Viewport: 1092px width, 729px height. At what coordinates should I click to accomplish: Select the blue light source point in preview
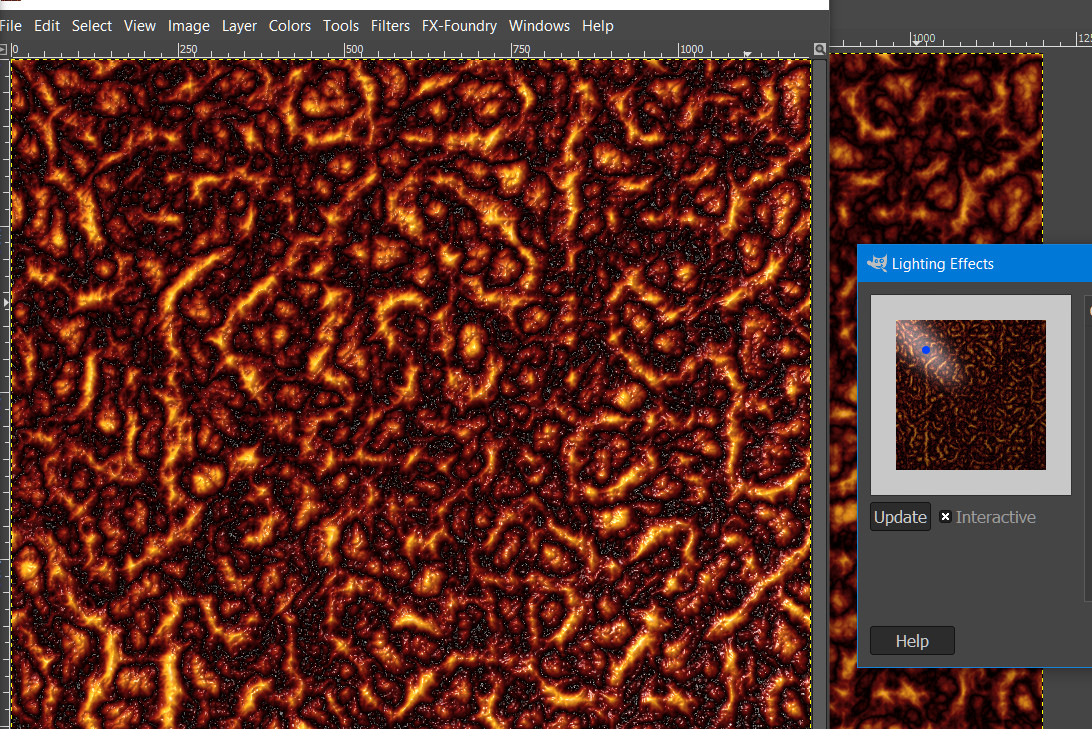point(926,350)
